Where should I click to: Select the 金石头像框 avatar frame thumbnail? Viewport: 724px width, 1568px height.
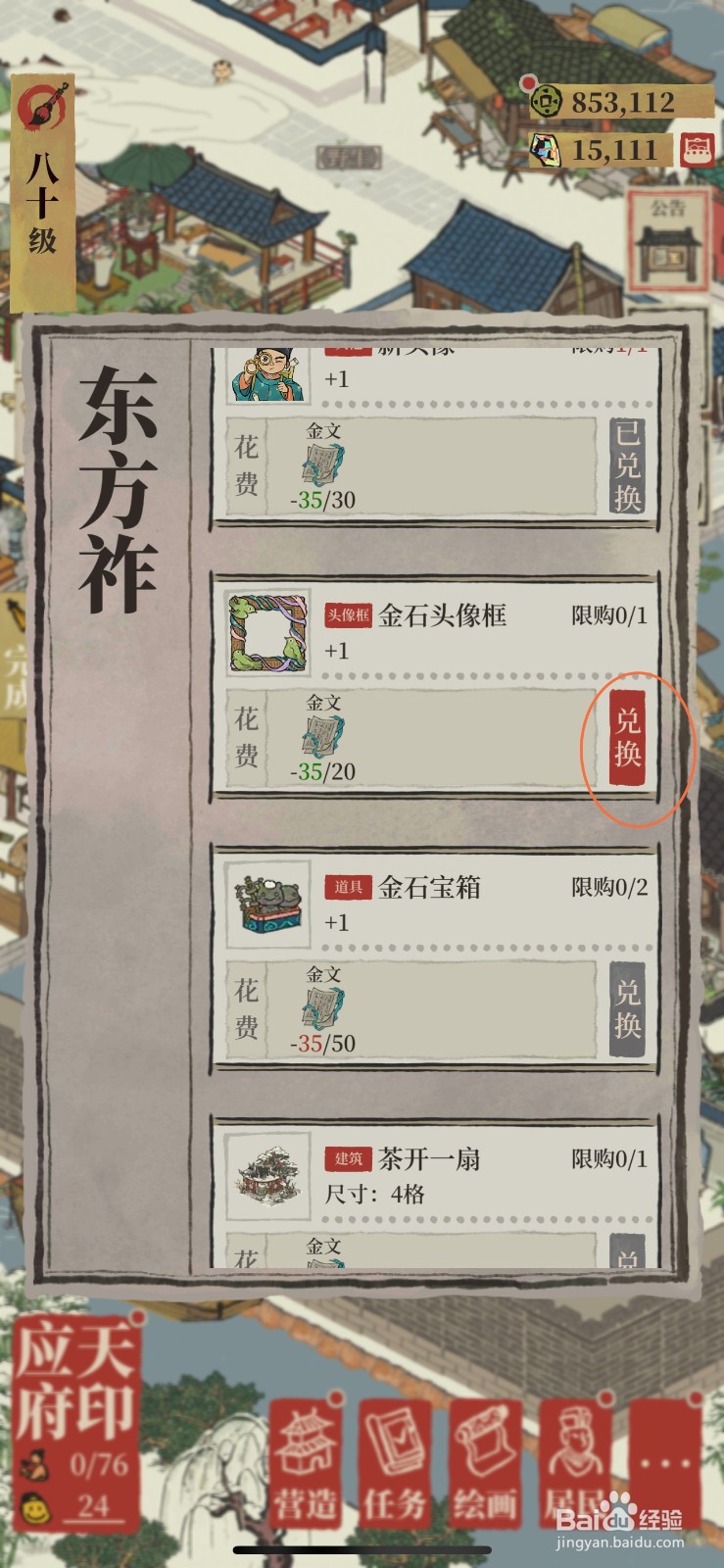[x=268, y=632]
